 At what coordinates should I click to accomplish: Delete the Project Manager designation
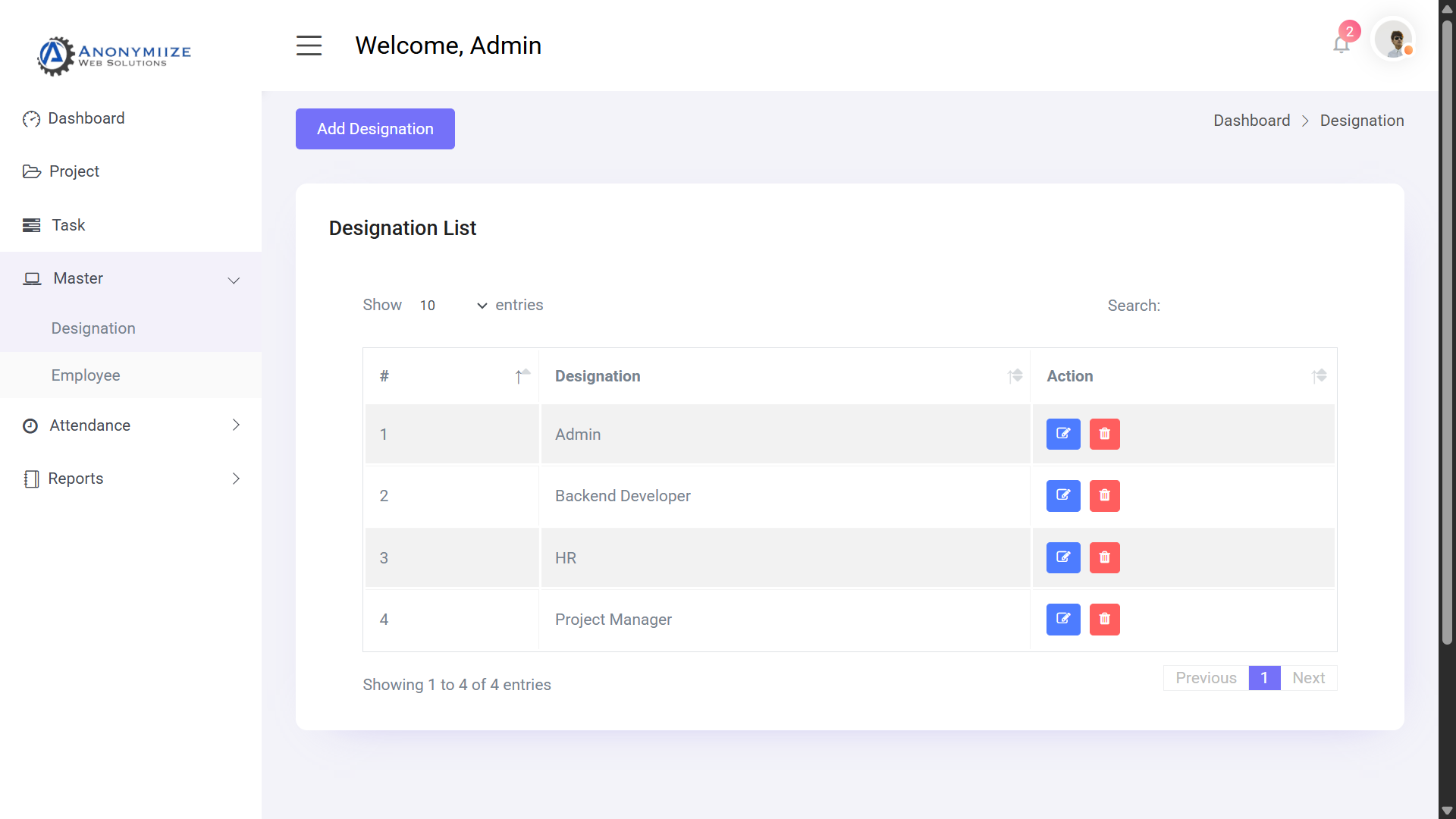(1105, 620)
